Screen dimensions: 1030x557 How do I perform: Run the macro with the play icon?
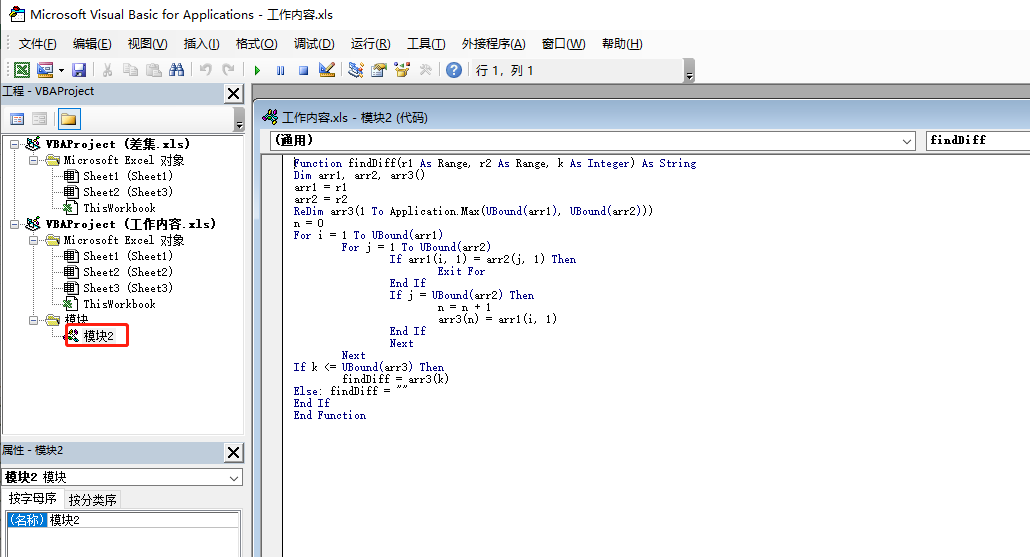258,70
